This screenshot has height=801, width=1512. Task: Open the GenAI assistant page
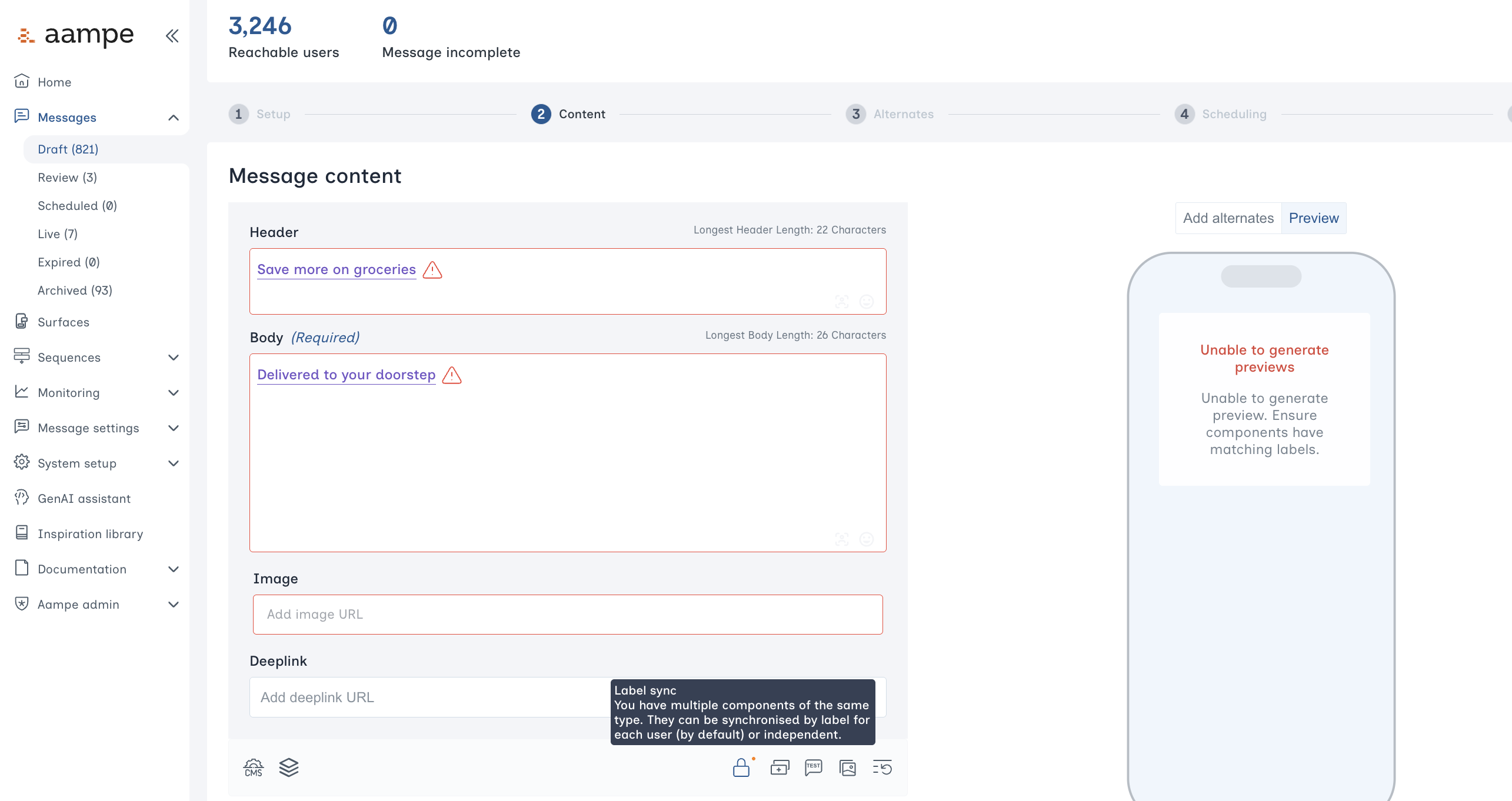[84, 499]
